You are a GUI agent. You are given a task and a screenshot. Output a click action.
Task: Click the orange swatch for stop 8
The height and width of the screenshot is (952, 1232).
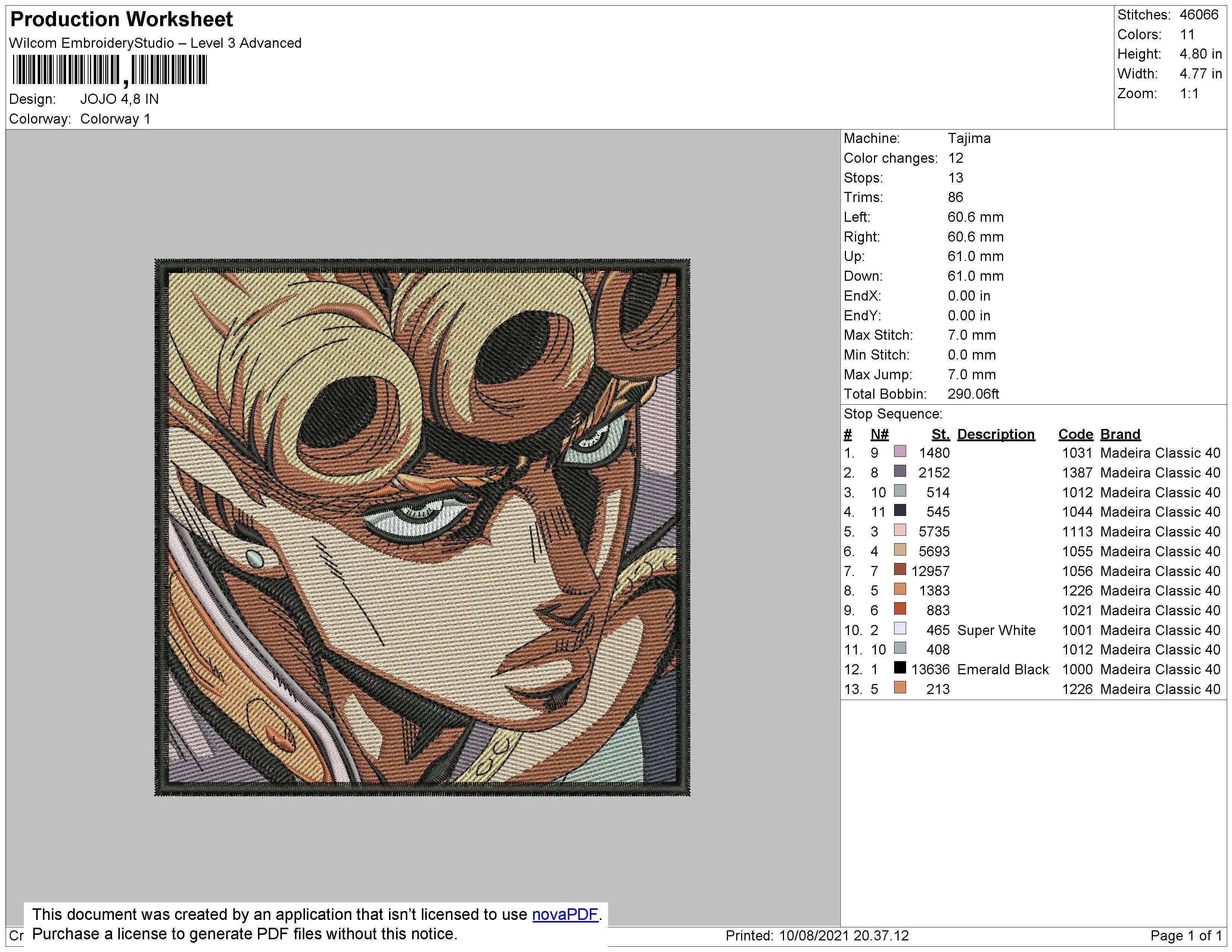coord(900,589)
